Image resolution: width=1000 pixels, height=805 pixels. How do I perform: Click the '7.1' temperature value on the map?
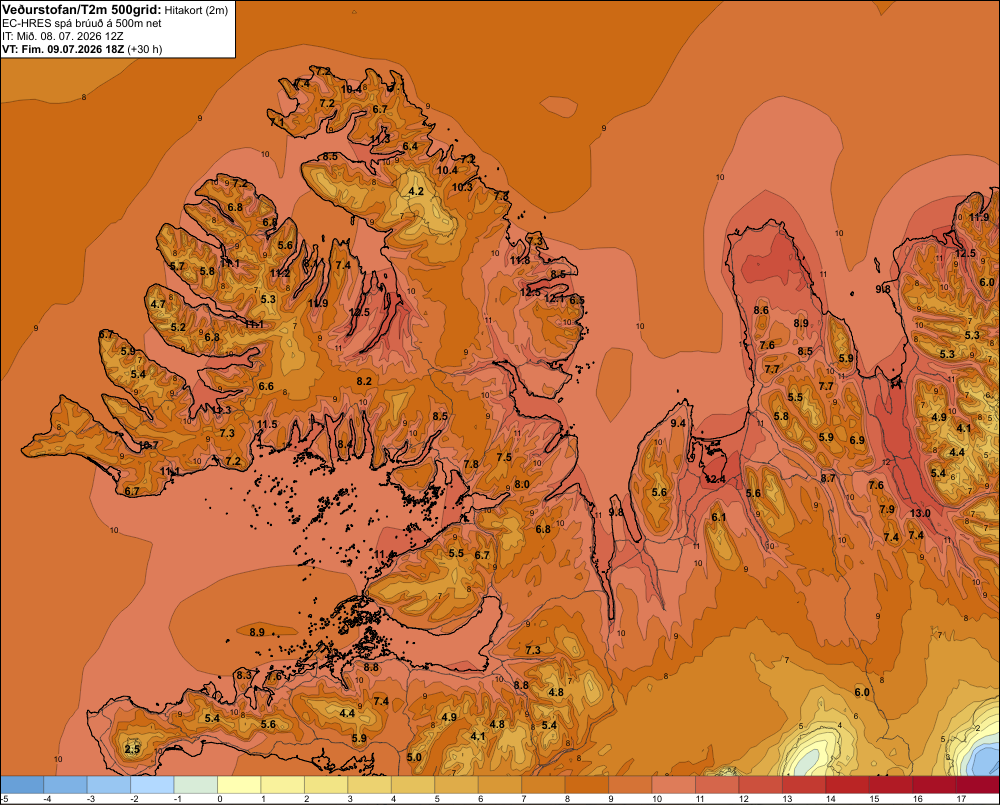click(277, 121)
